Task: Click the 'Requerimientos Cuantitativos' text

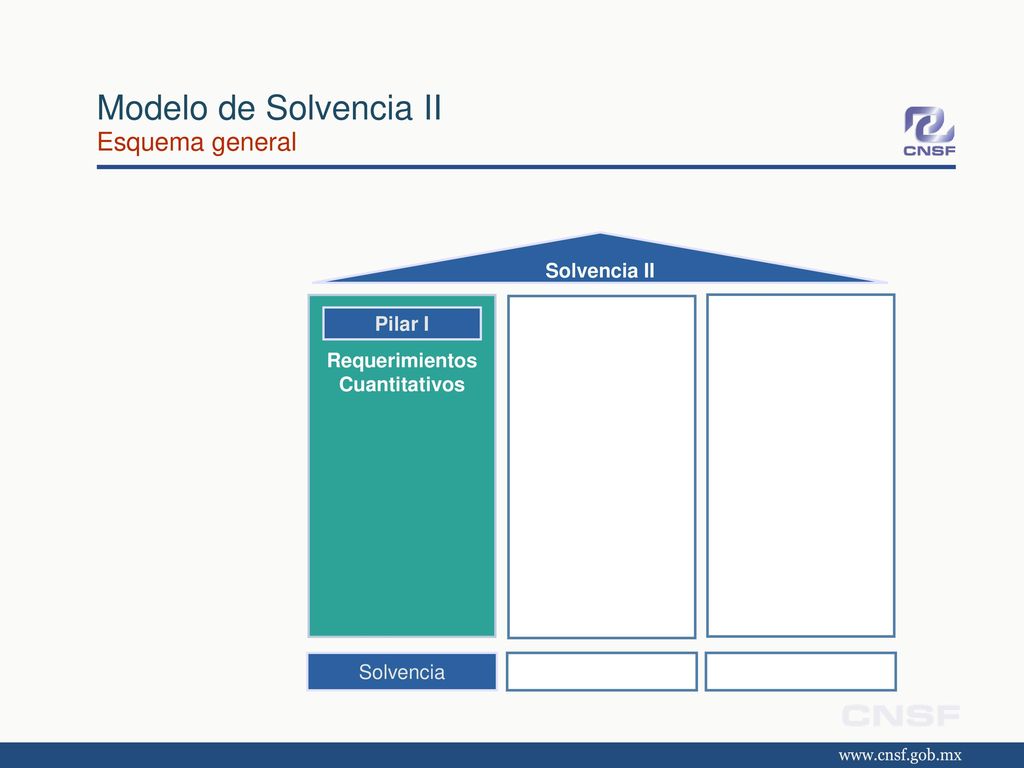Action: click(402, 372)
